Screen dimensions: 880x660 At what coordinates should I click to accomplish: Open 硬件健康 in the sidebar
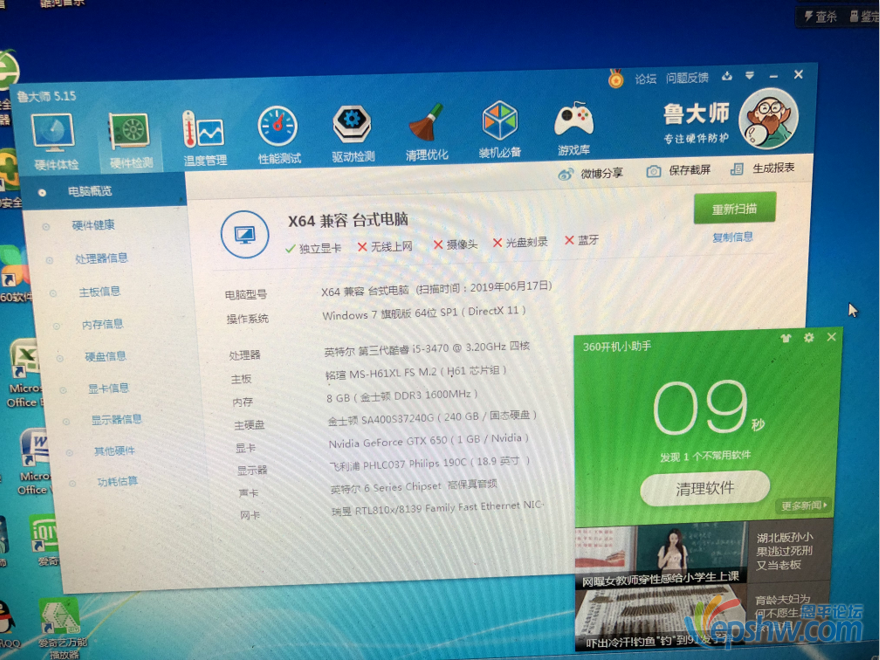tap(93, 225)
